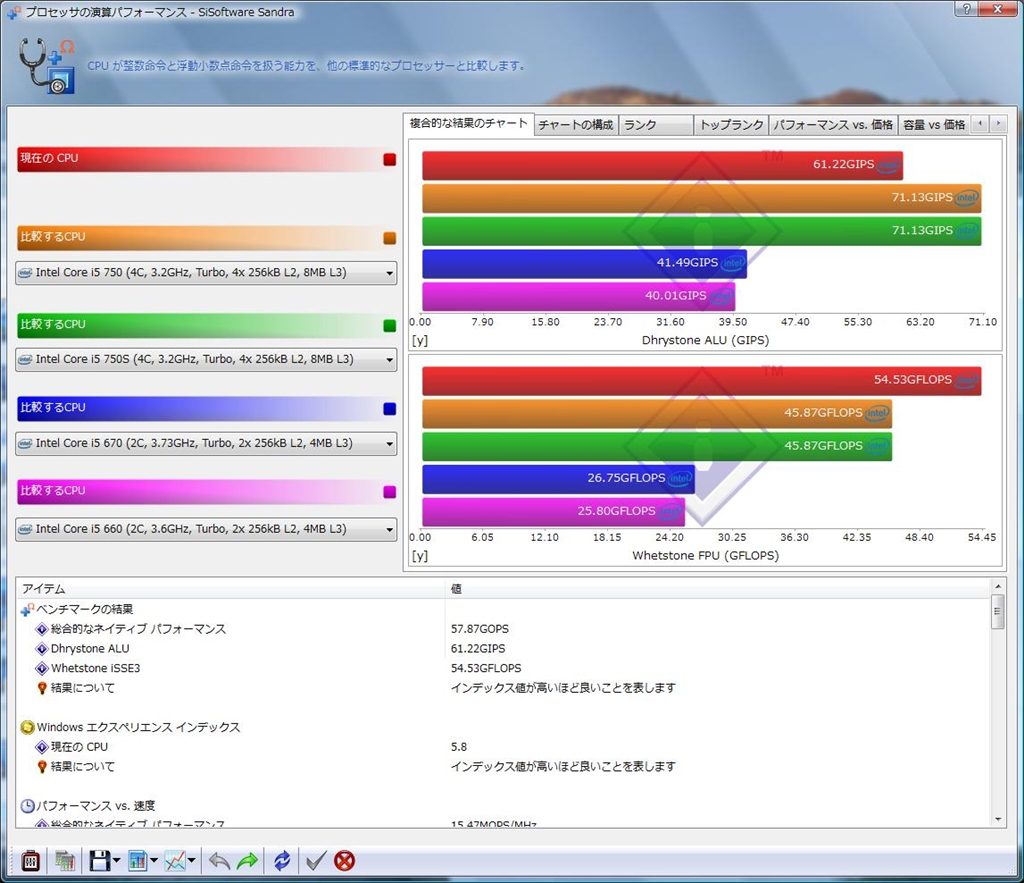The width and height of the screenshot is (1024, 883).
Task: Toggle the blue comparison CPU indicator
Action: tap(390, 409)
